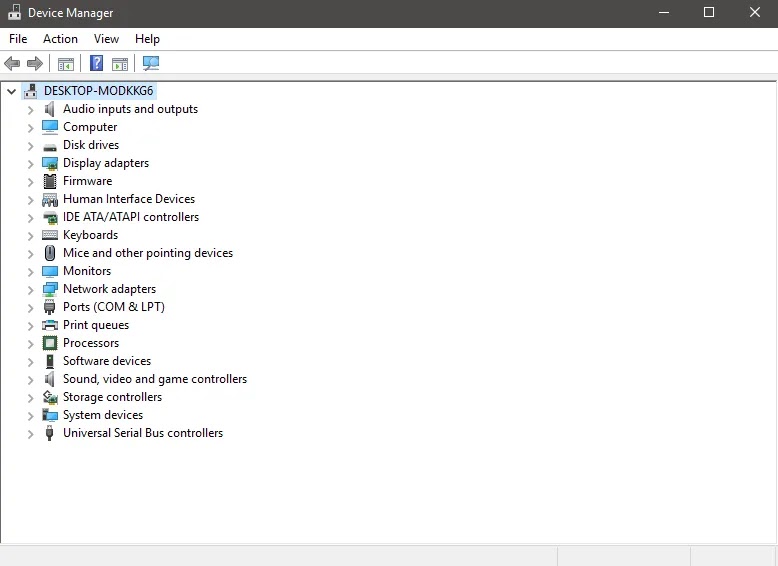778x566 pixels.
Task: Select the IDE ATA/ATAPI controllers label
Action: point(130,217)
